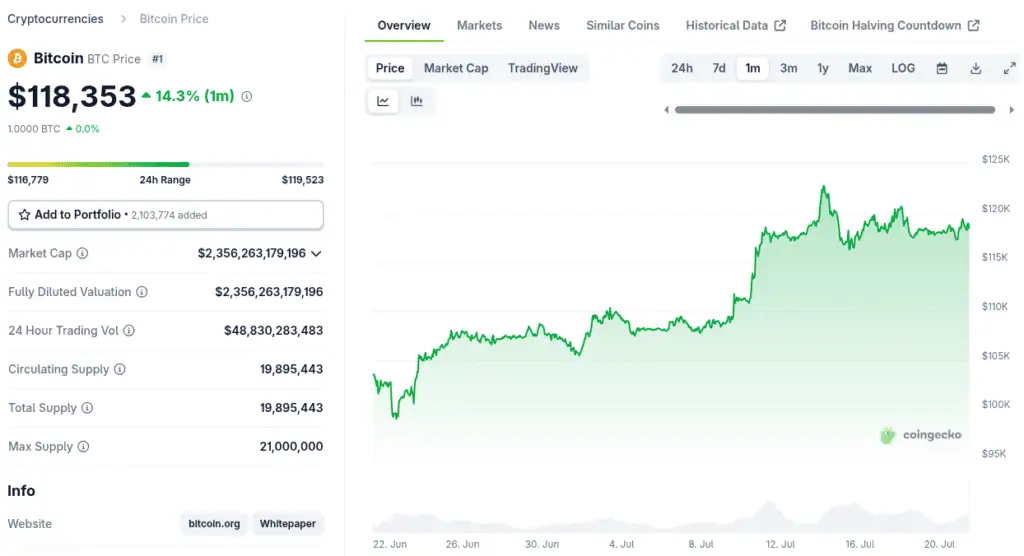The height and width of the screenshot is (556, 1024).
Task: Open the price change info icon
Action: 247,96
